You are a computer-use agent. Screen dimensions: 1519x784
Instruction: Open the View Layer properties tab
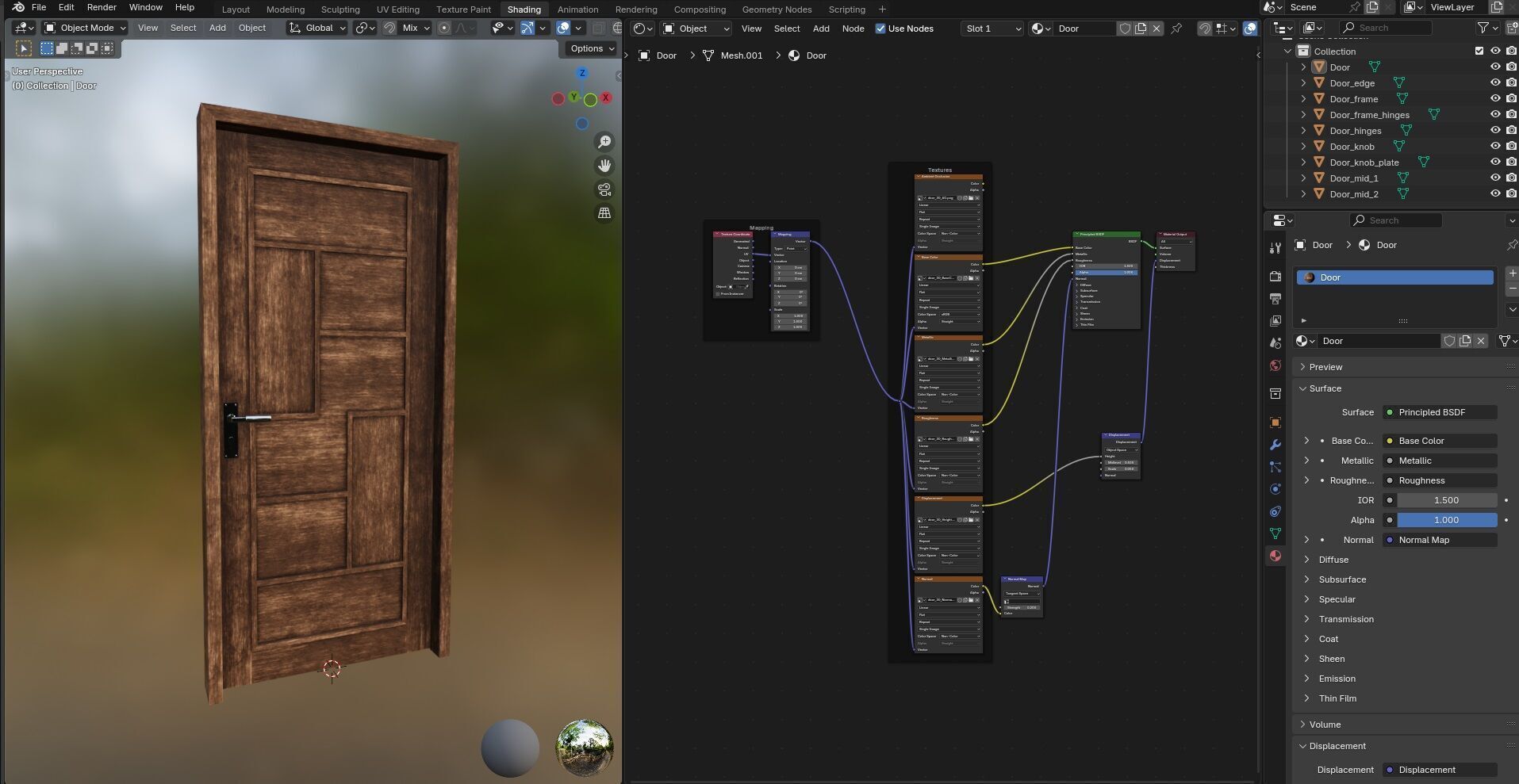pyautogui.click(x=1275, y=321)
